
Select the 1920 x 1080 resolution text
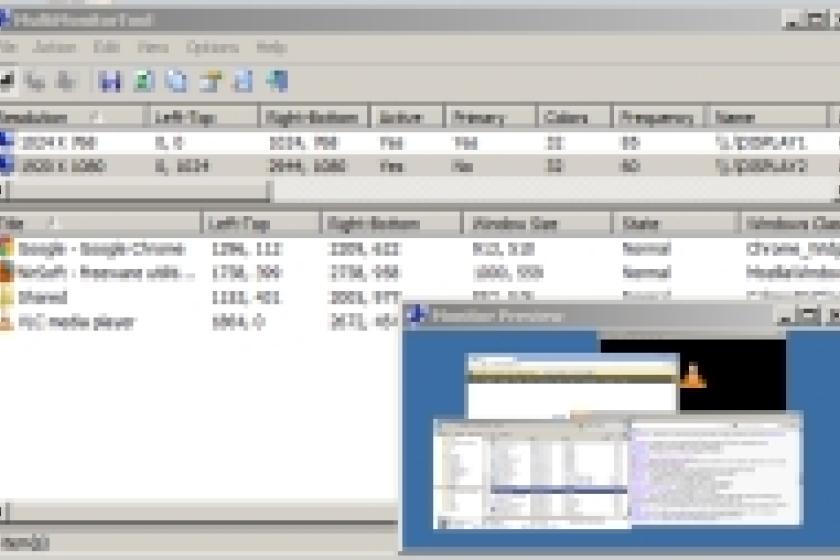[x=62, y=166]
